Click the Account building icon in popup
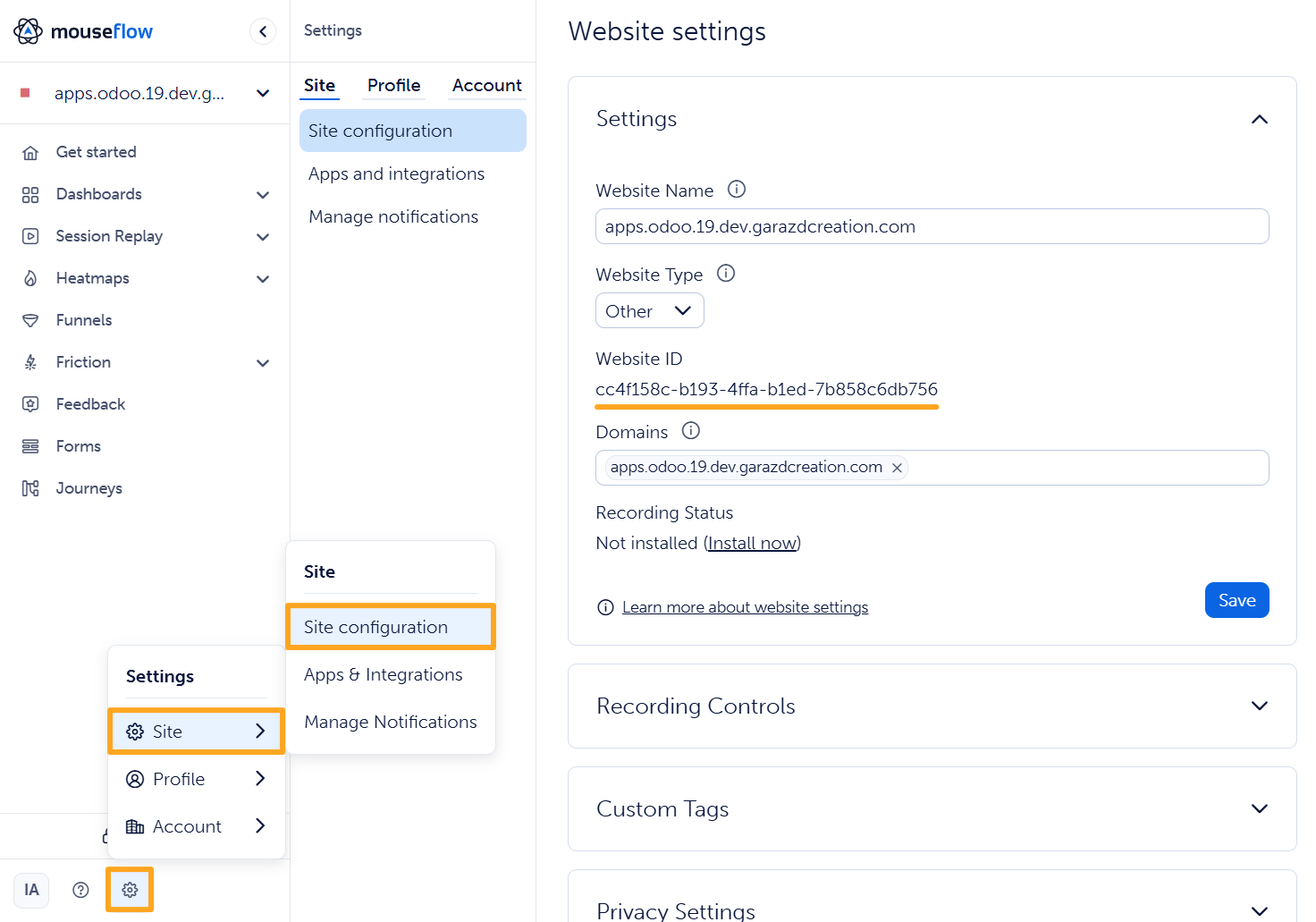This screenshot has width=1316, height=922. pos(135,826)
